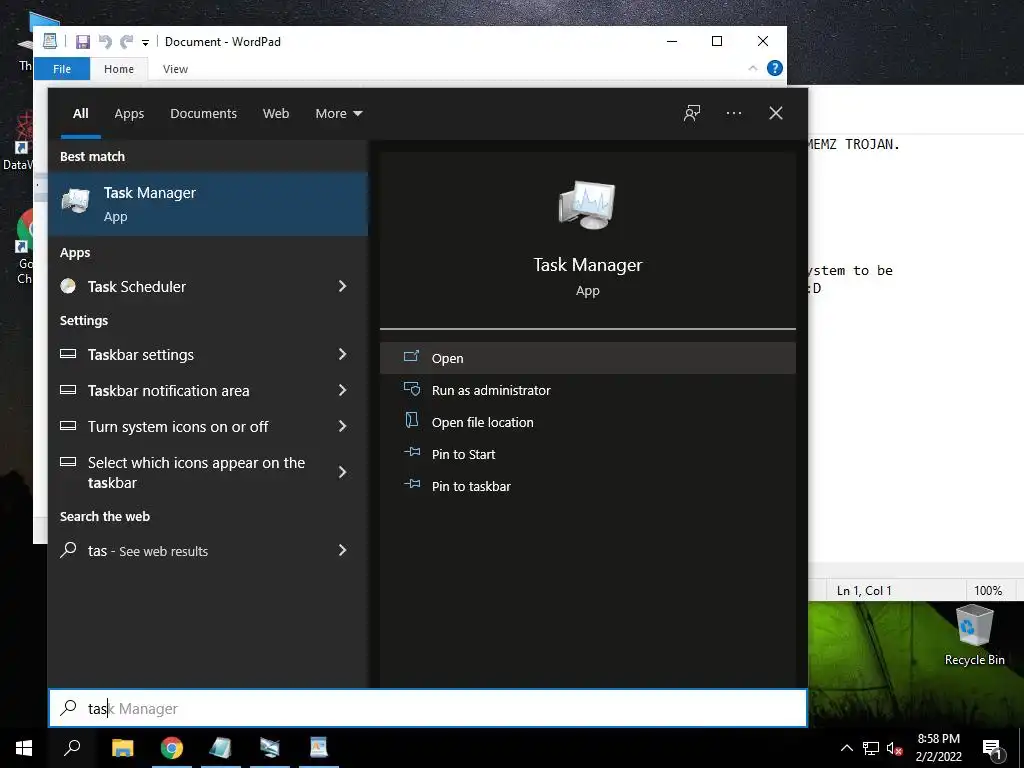Open WordPad Quick Access Toolbar customize dropdown

[145, 42]
